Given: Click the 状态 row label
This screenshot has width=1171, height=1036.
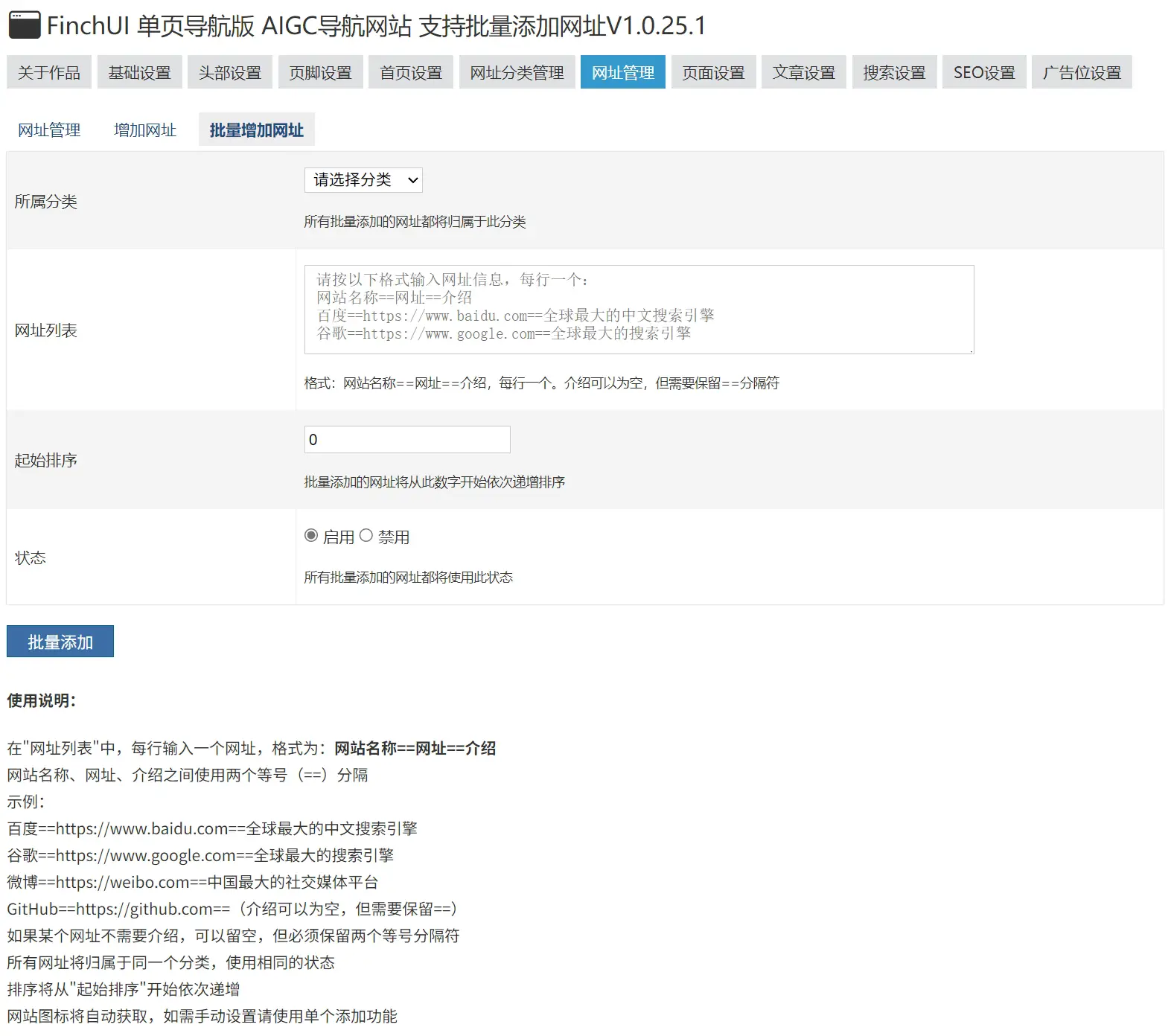Looking at the screenshot, I should click(31, 558).
